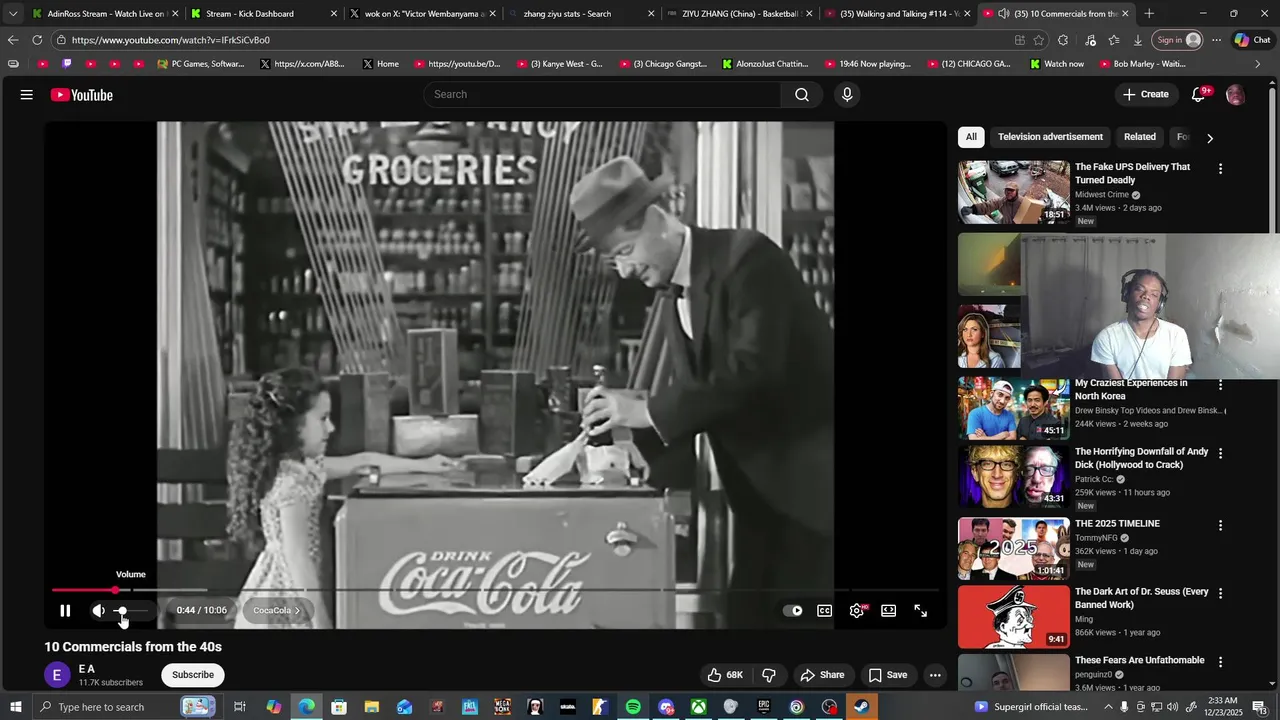The width and height of the screenshot is (1280, 720).
Task: Open options for My Craziest Experiences video
Action: coord(1220,385)
